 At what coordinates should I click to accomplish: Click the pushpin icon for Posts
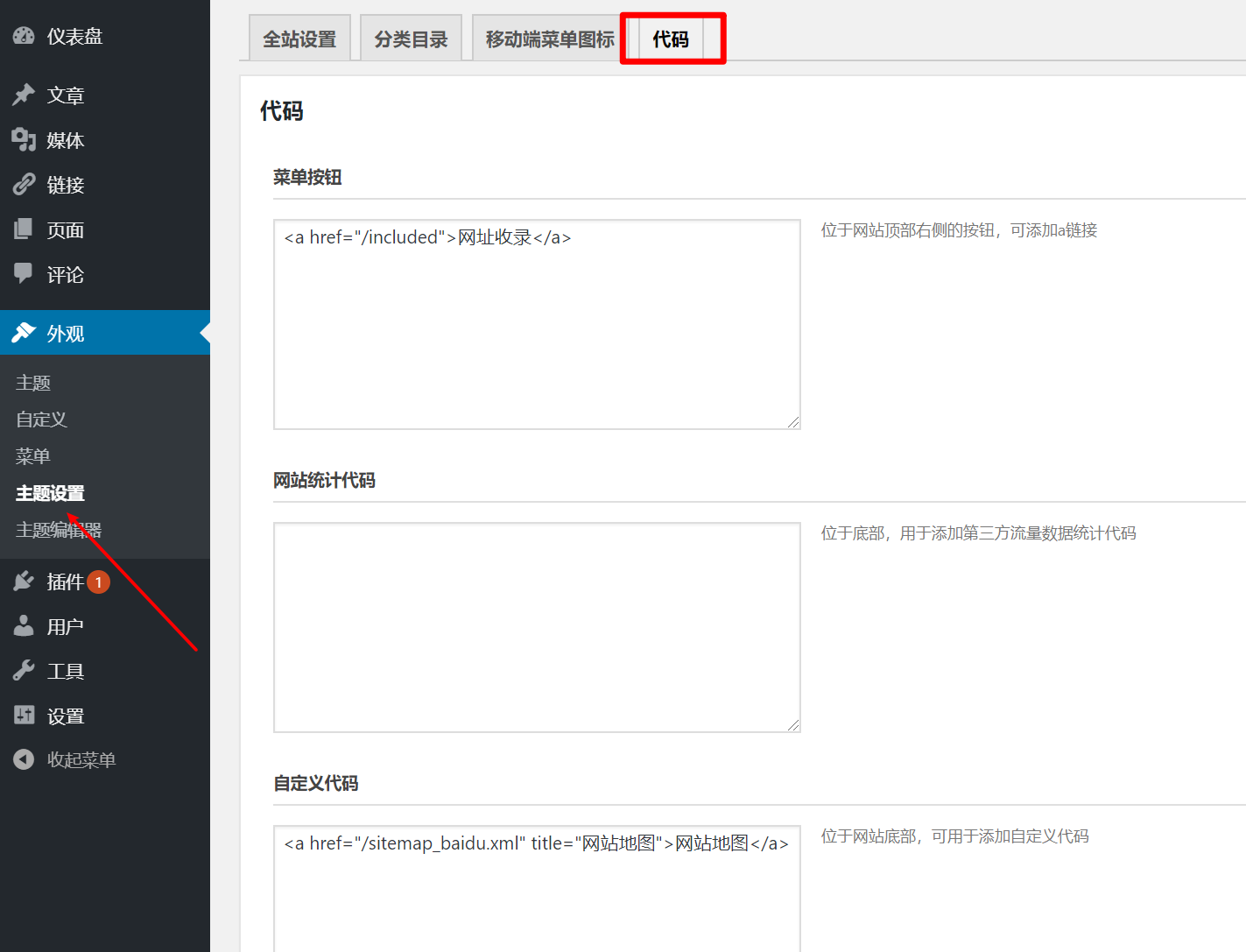click(24, 95)
